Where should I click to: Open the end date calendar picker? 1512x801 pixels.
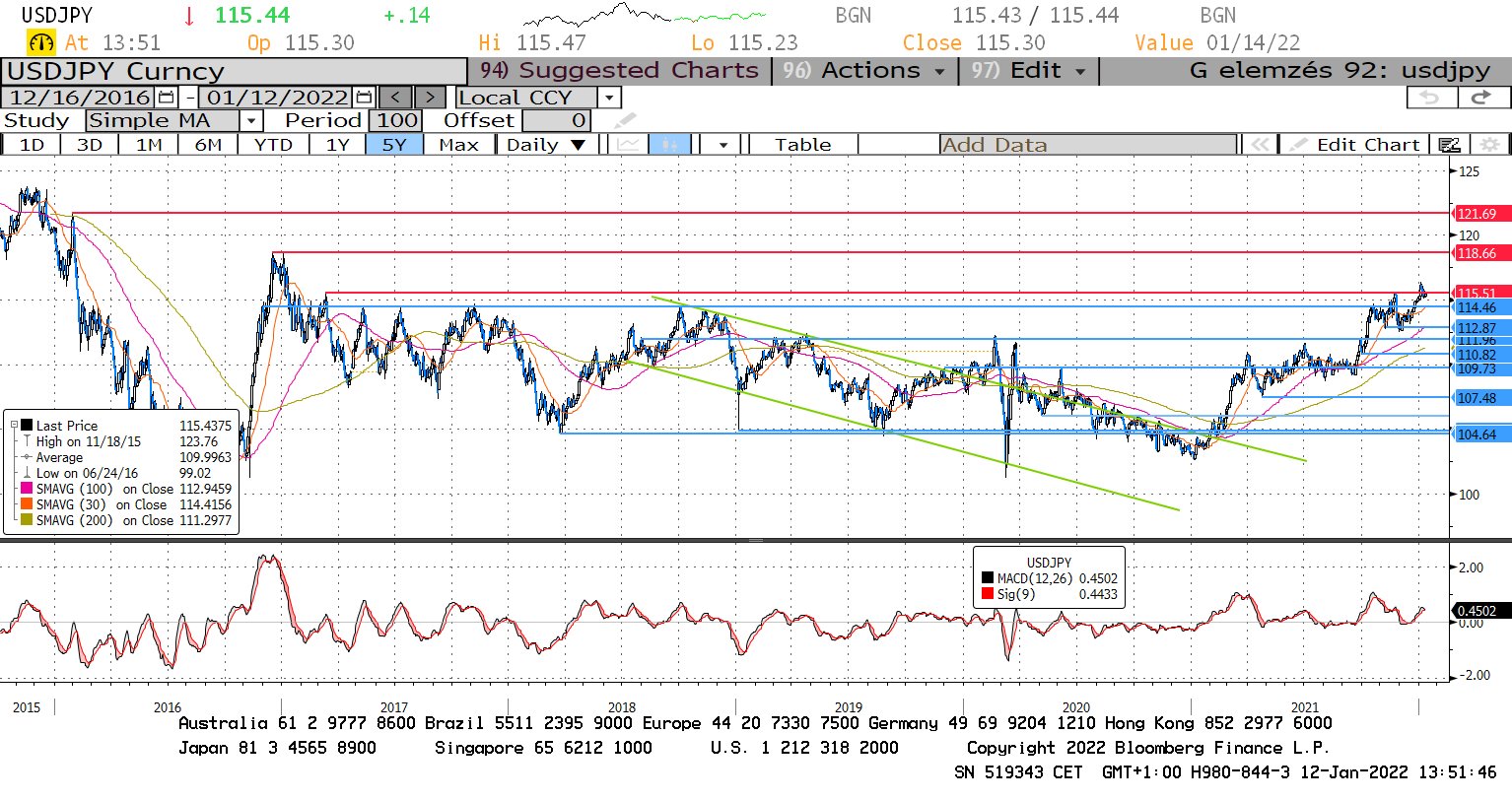[x=364, y=98]
